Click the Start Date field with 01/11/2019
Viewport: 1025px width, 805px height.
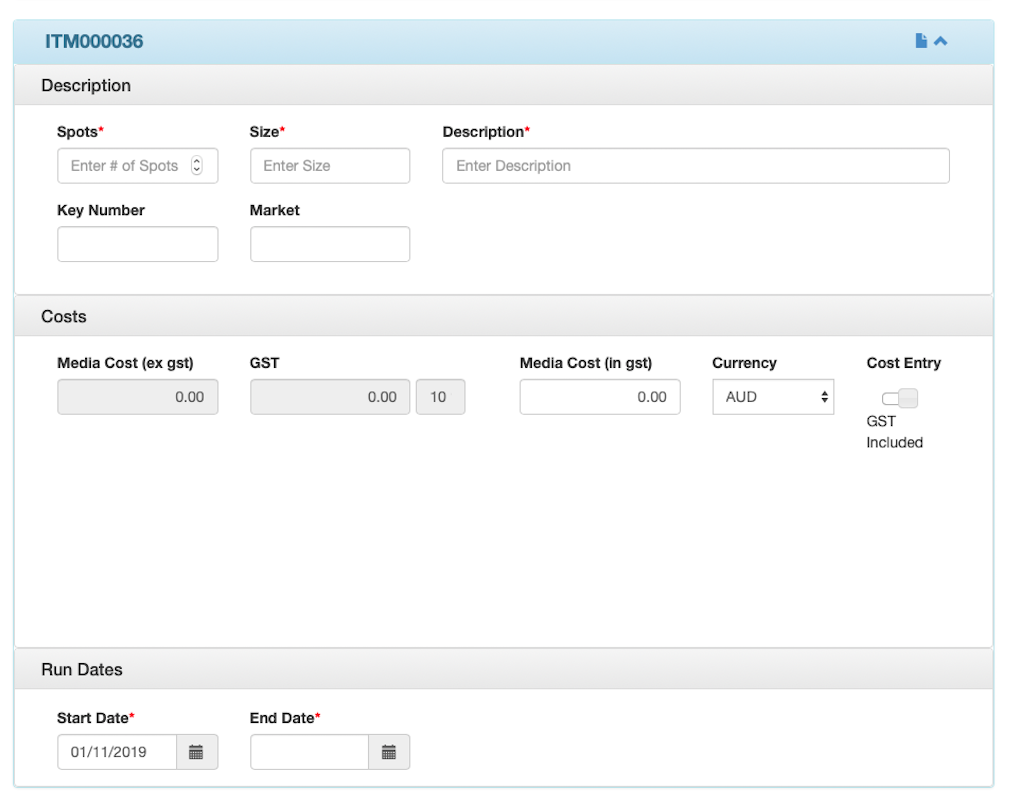(x=117, y=752)
